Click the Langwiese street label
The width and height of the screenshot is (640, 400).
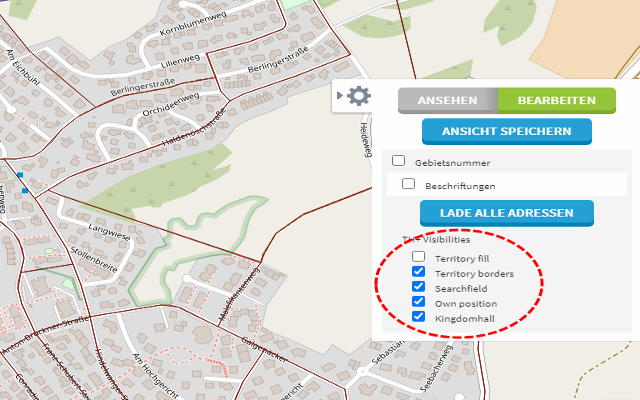coord(108,233)
